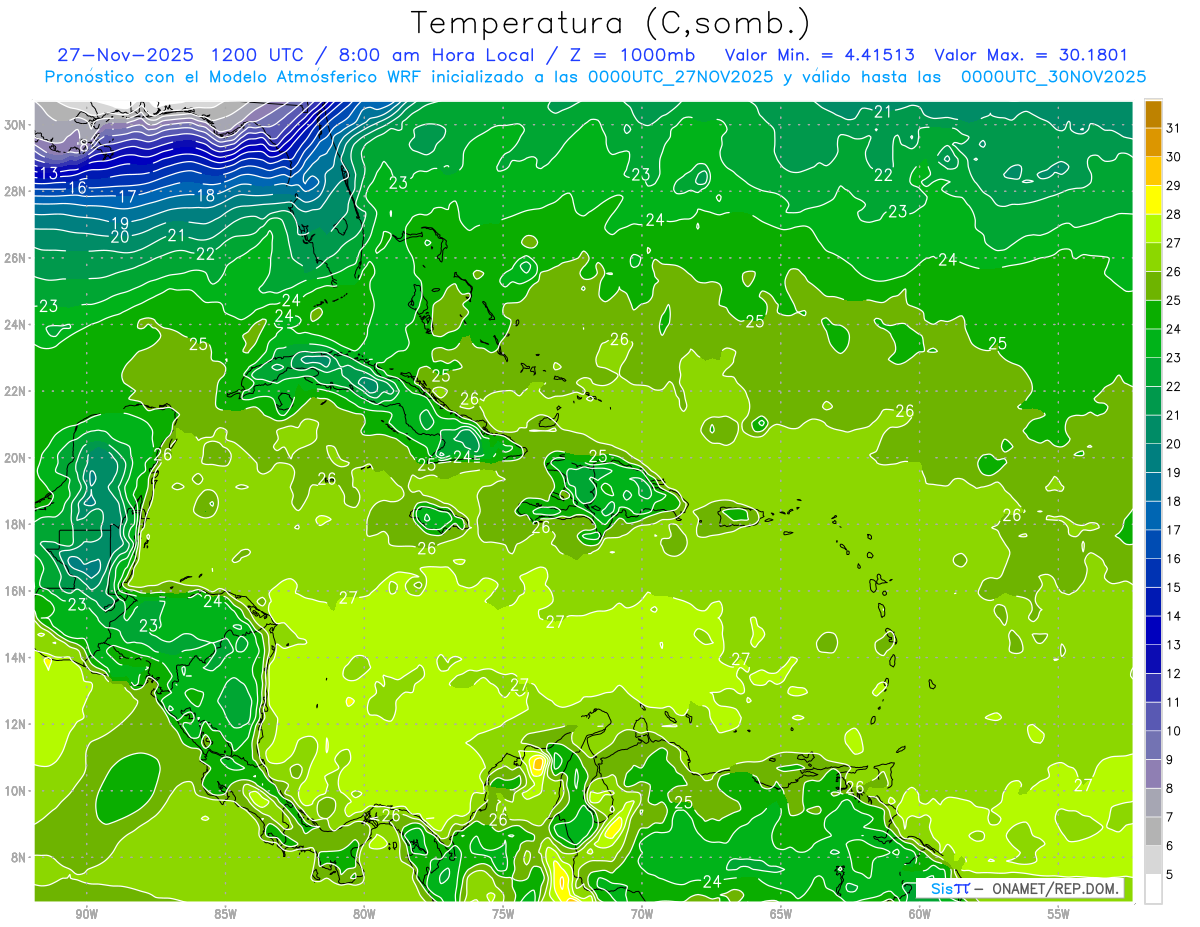Pick the orange legend swatch between 30 and 31
This screenshot has height=927, width=1200.
click(1153, 142)
